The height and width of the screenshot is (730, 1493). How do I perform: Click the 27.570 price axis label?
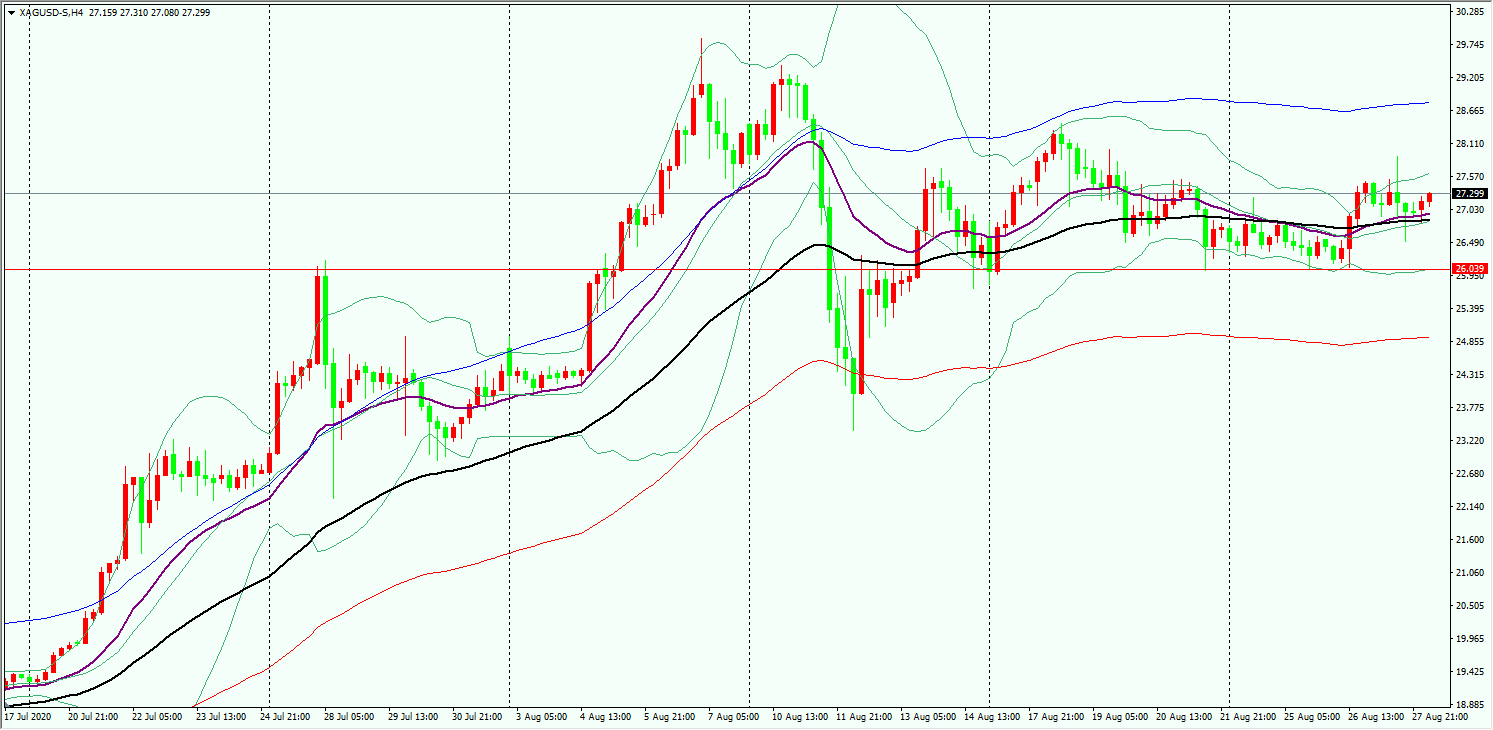point(1469,177)
